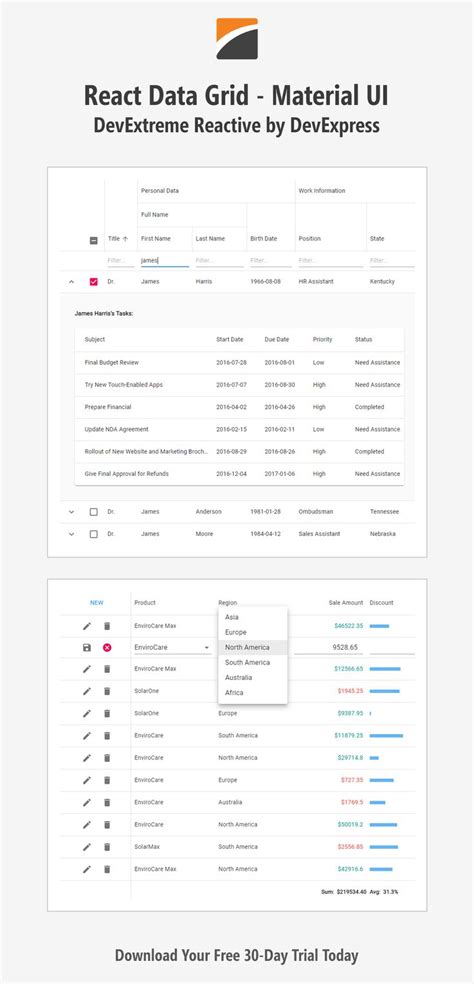This screenshot has width=474, height=984.
Task: Delete the EnviroCare Australia row
Action: tap(107, 802)
